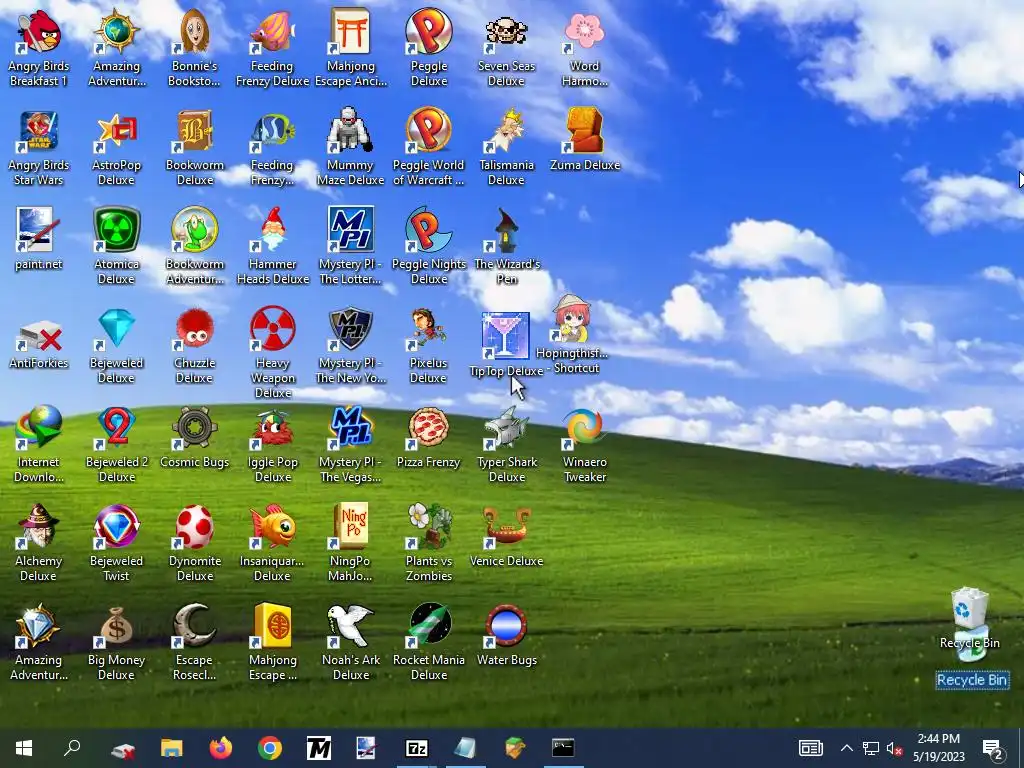Click the Heavy Weapon Deluxe icon
Viewport: 1024px width, 768px height.
pyautogui.click(x=272, y=328)
